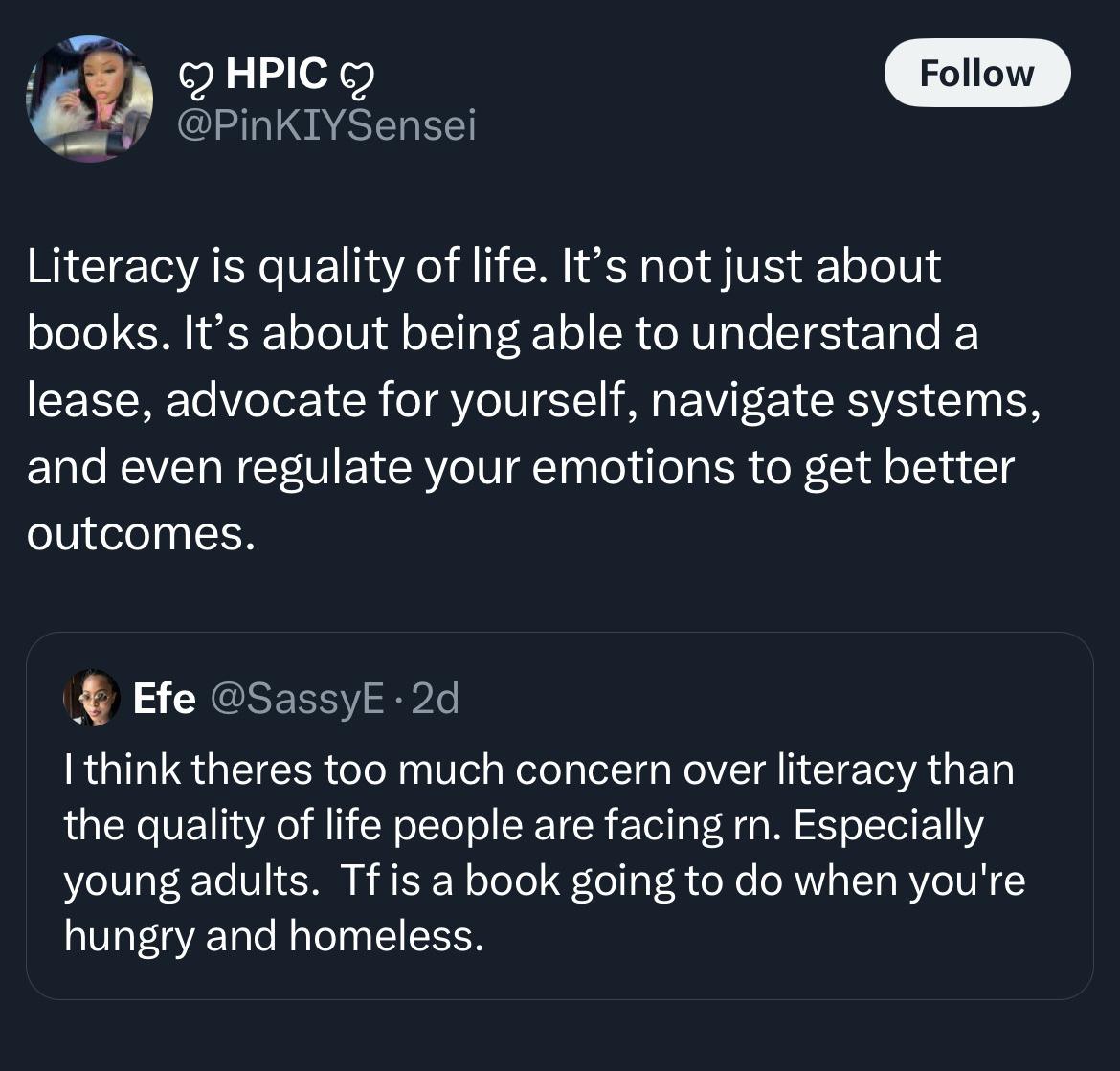Open the @SassyE handle
Viewport: 1120px width, 1071px height.
tap(298, 699)
